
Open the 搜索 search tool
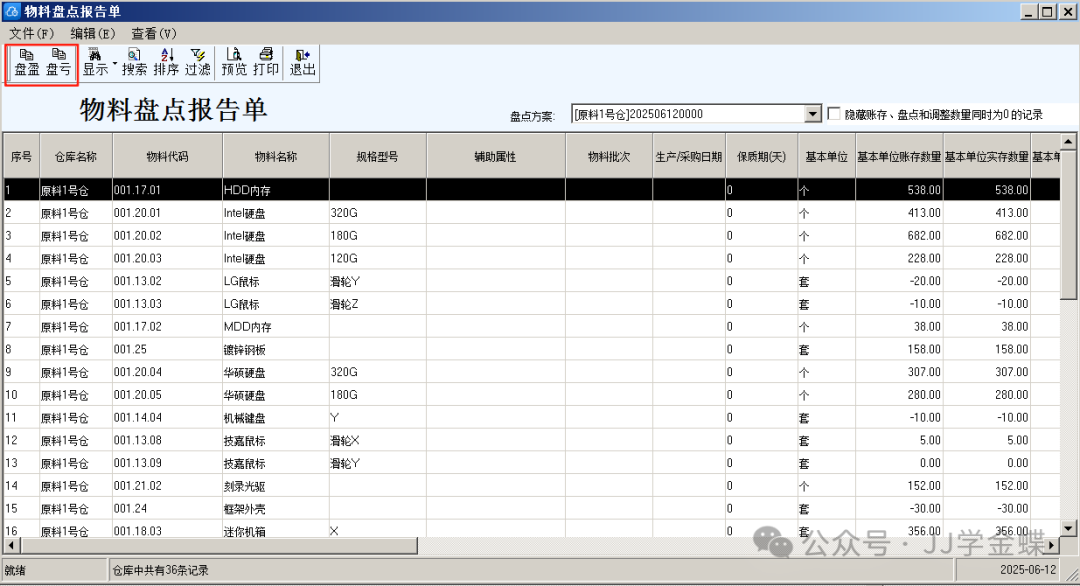coord(134,62)
